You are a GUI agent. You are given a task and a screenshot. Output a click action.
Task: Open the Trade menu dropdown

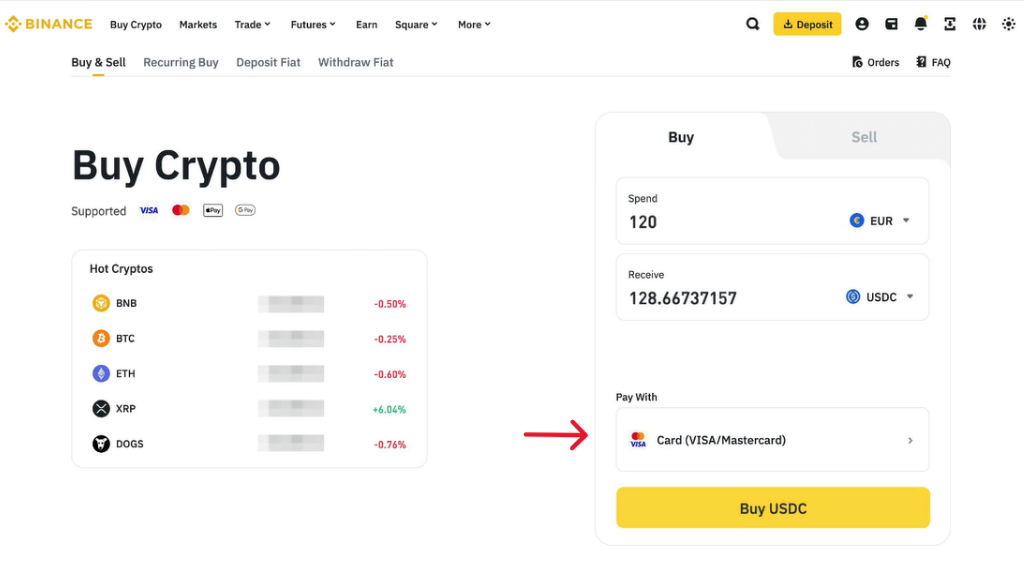pos(253,24)
